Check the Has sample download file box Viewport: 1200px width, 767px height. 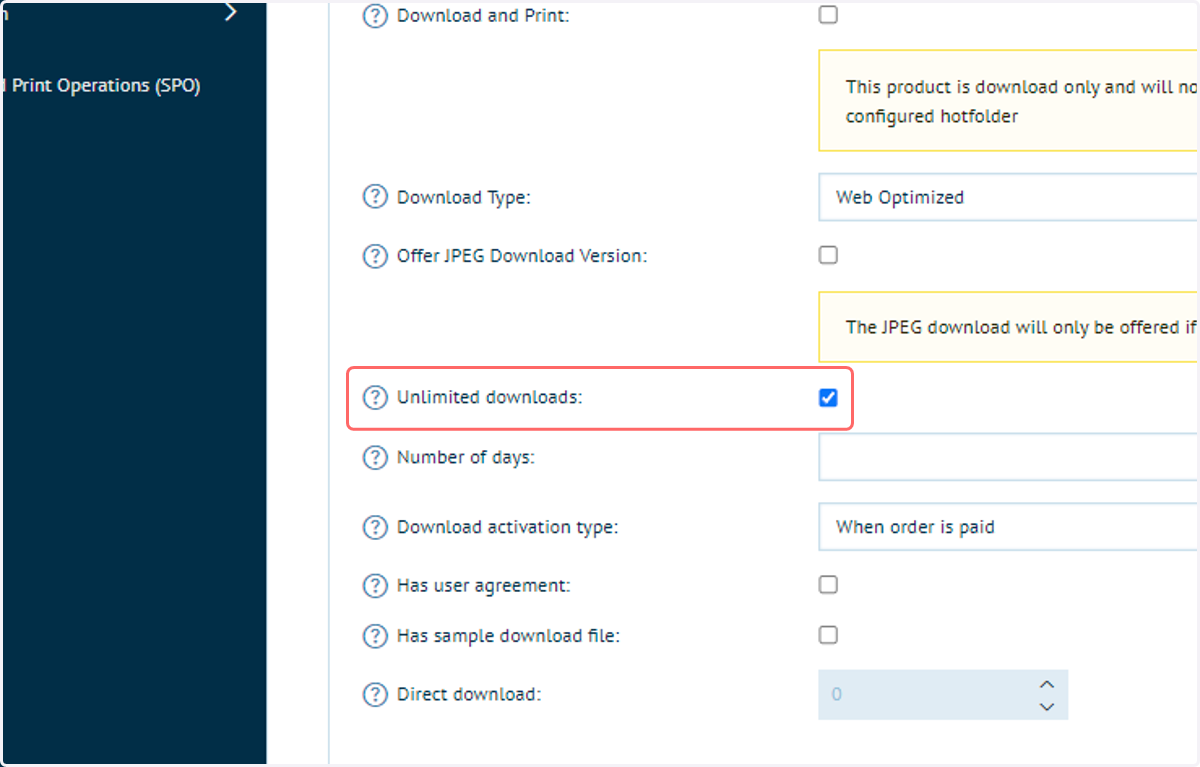[828, 635]
